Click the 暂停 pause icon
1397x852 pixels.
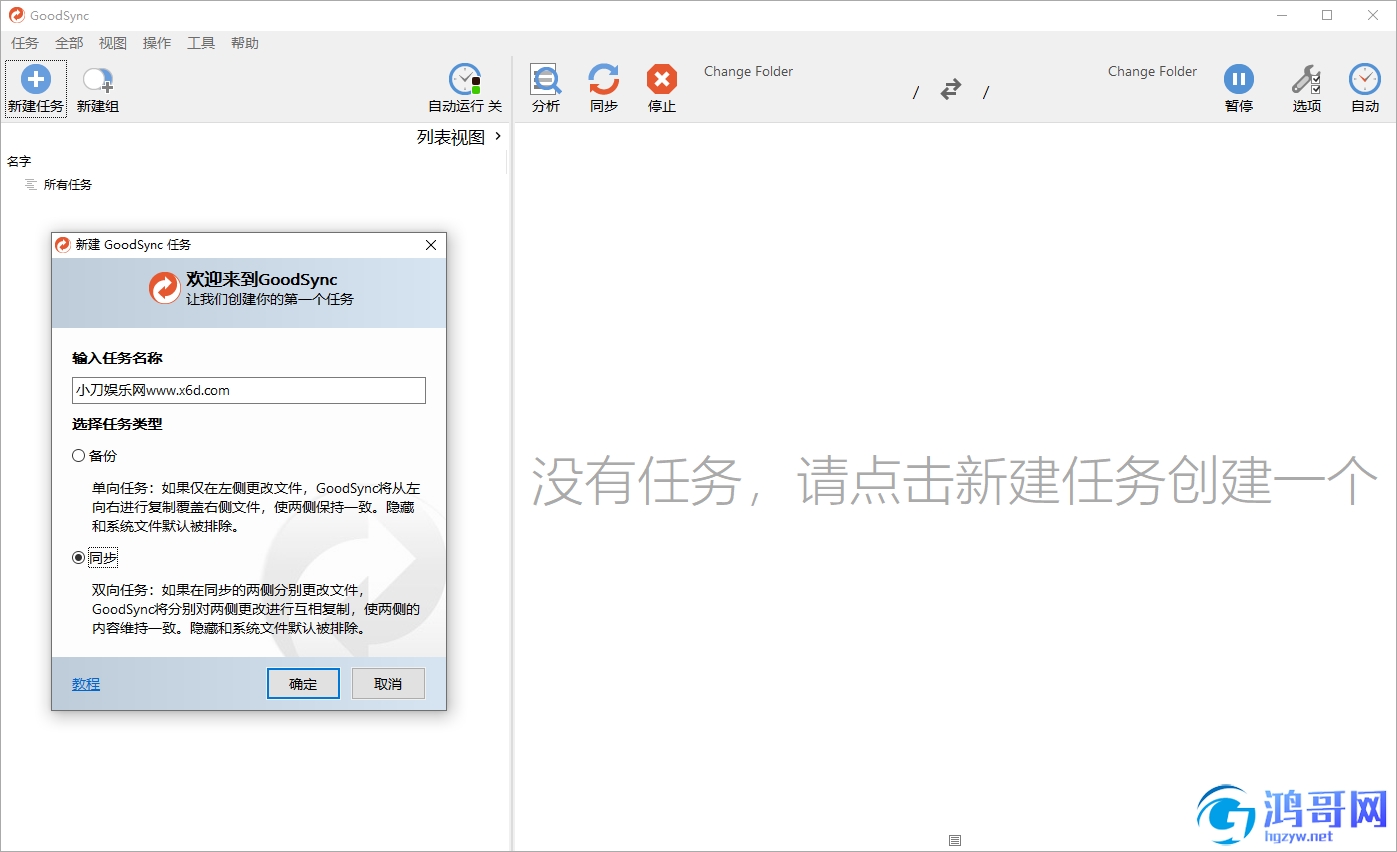coord(1239,79)
